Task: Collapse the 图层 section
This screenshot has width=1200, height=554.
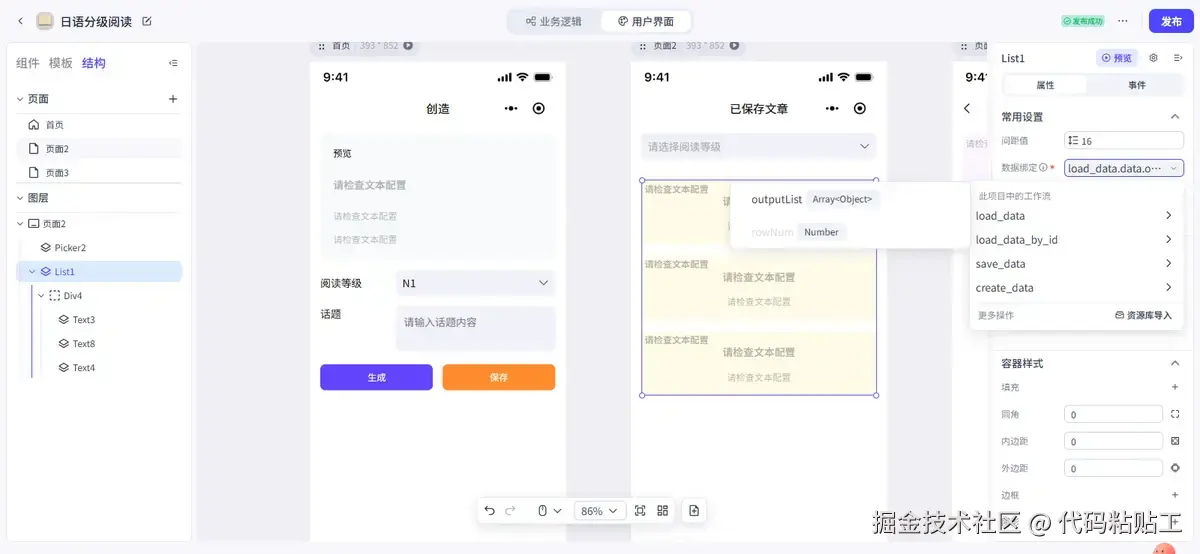Action: [19, 198]
